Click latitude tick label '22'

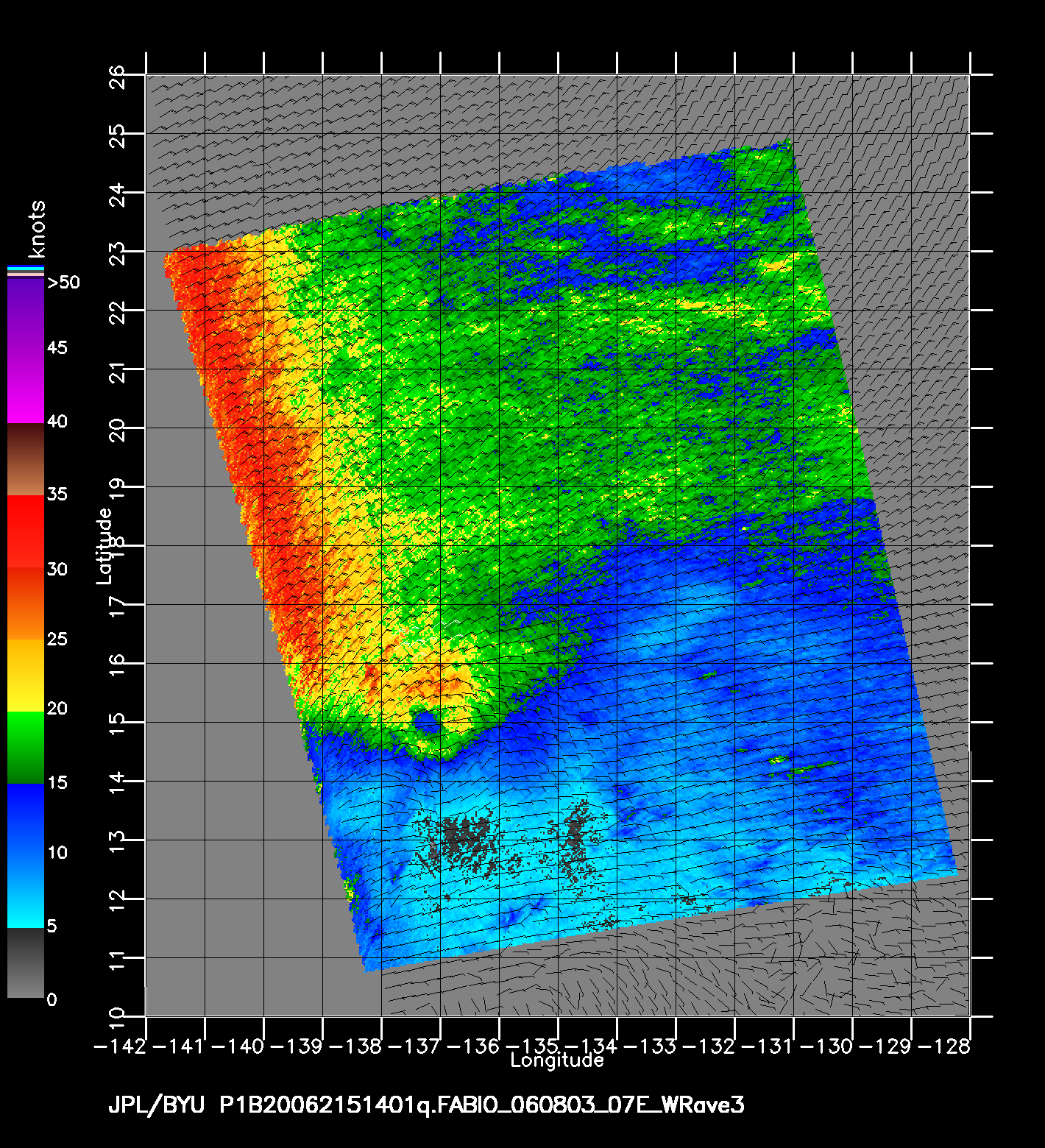pyautogui.click(x=117, y=311)
